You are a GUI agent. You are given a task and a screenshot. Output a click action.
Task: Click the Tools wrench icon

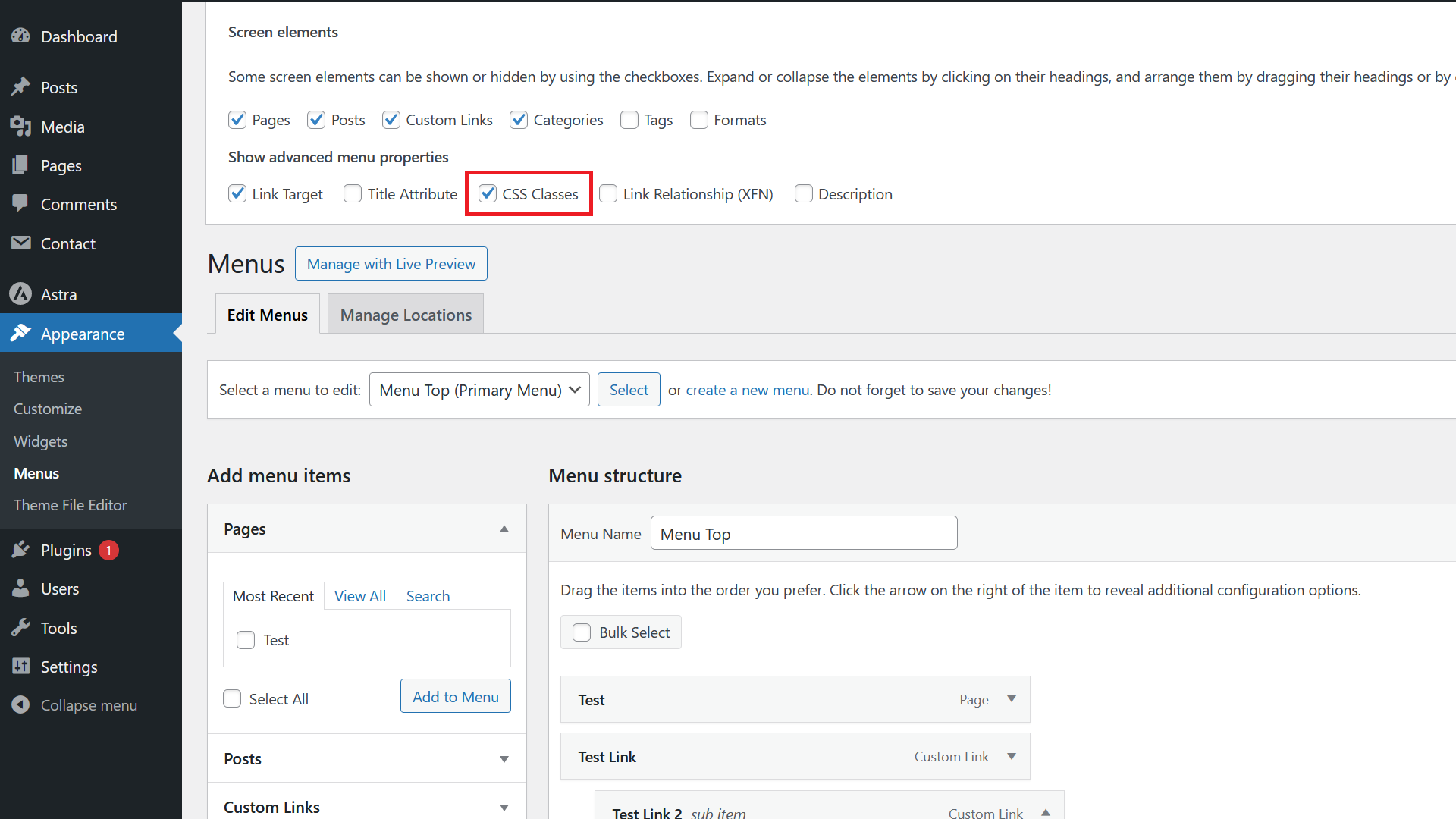(x=20, y=627)
